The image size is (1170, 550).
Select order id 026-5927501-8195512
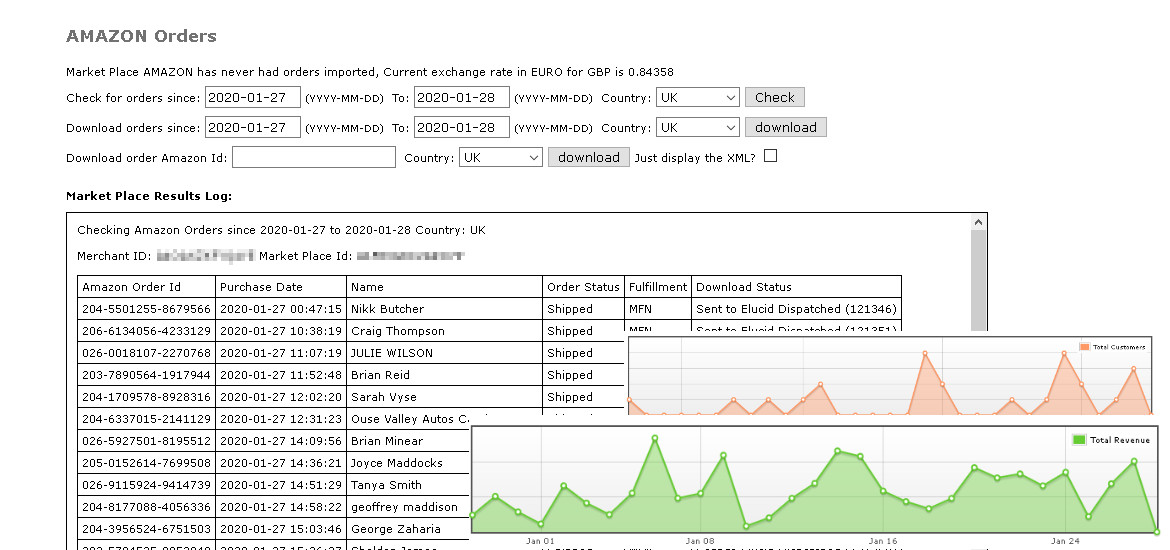[146, 441]
